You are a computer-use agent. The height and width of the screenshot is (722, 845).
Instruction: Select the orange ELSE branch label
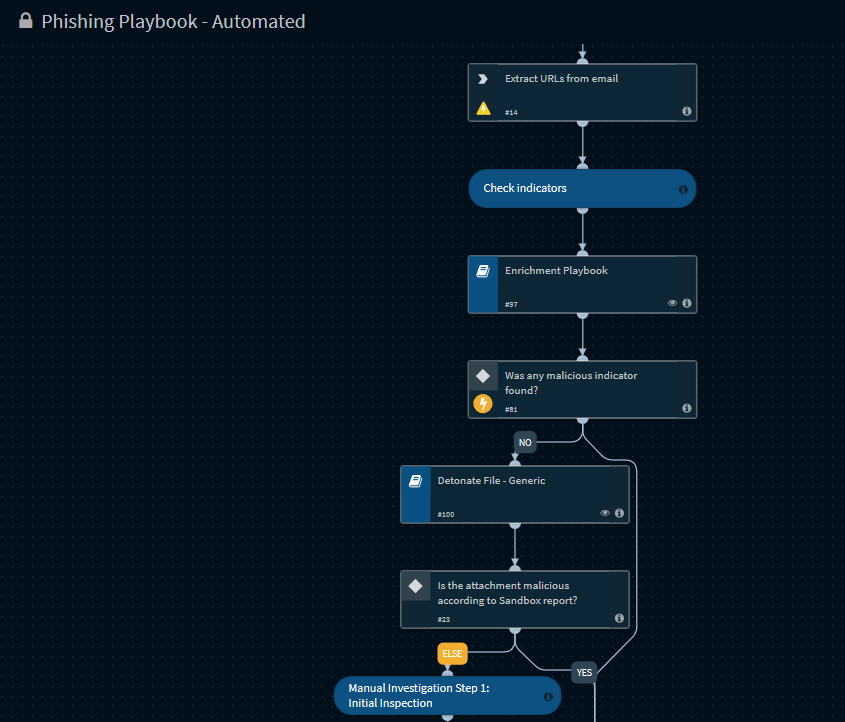click(x=452, y=654)
